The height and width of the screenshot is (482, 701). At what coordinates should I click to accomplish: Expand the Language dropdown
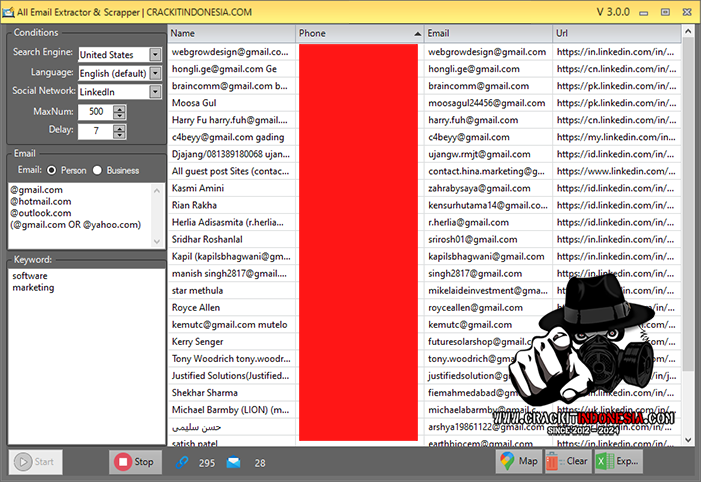(155, 73)
